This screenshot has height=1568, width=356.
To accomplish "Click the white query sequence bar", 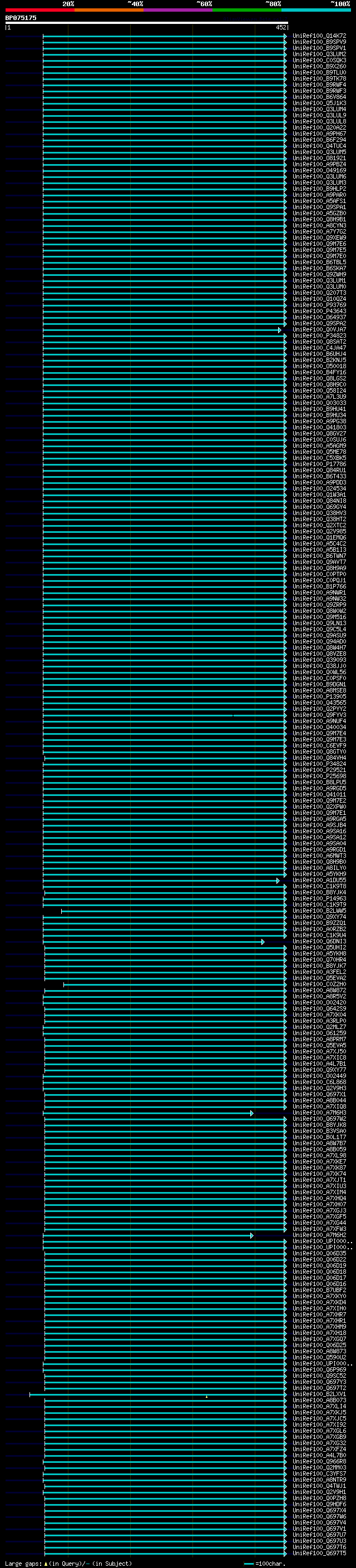I will 147,22.
